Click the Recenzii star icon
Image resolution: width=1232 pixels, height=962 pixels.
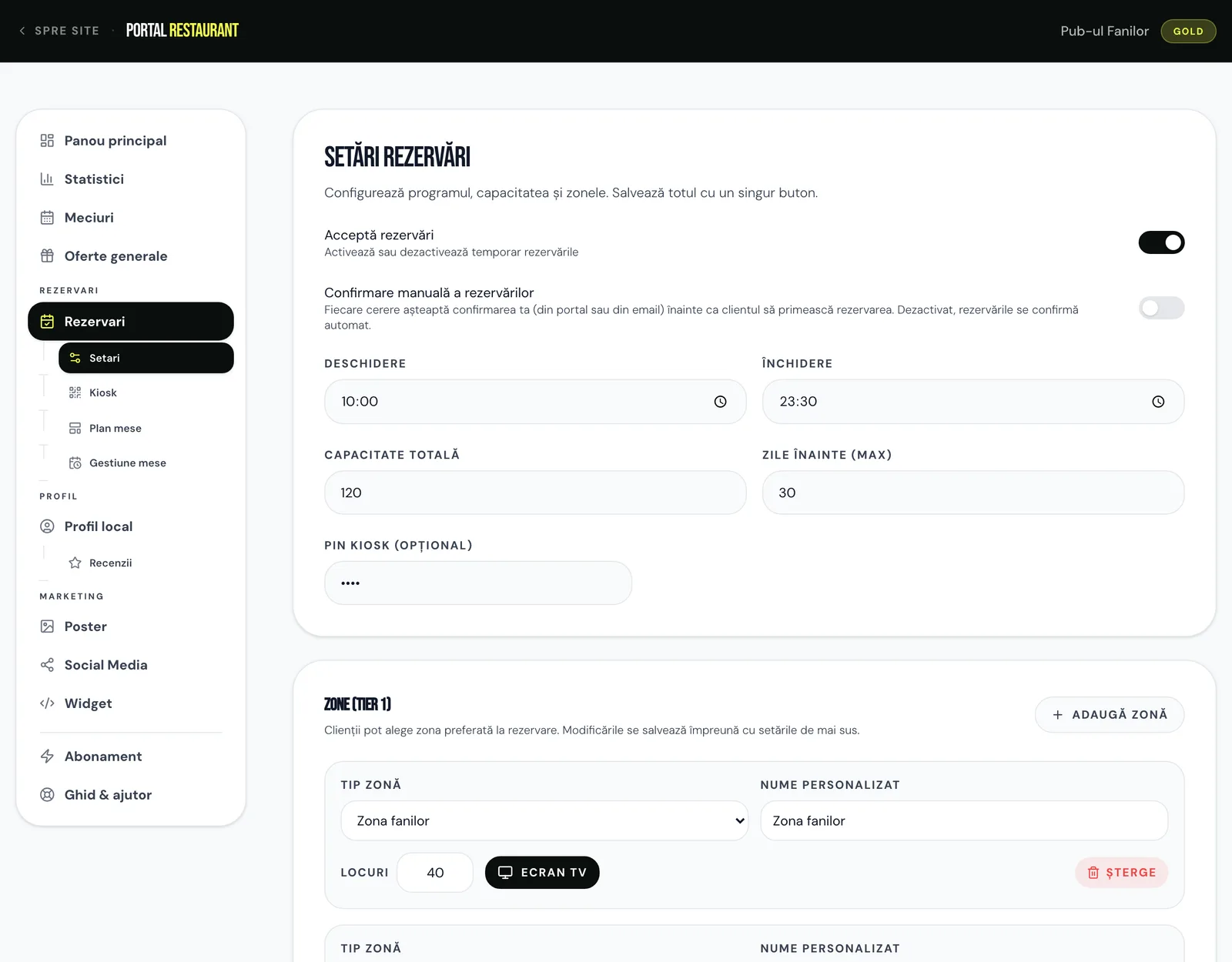click(x=75, y=563)
